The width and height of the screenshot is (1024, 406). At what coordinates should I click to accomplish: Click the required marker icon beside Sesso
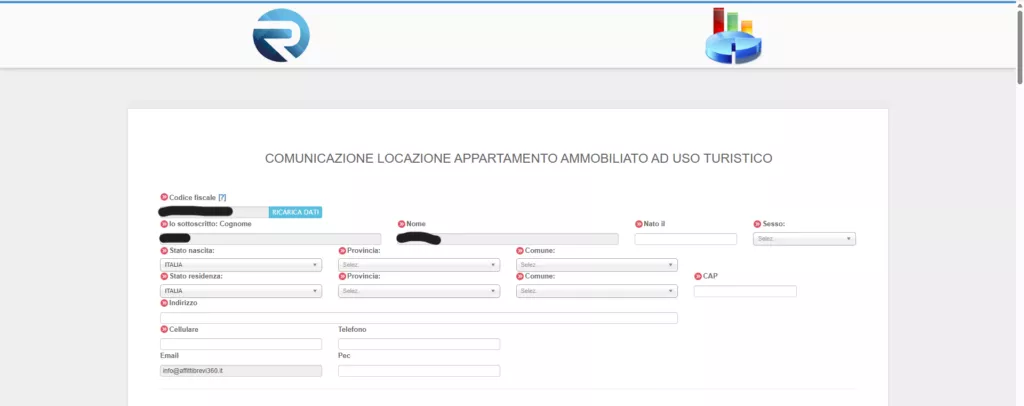coord(758,224)
